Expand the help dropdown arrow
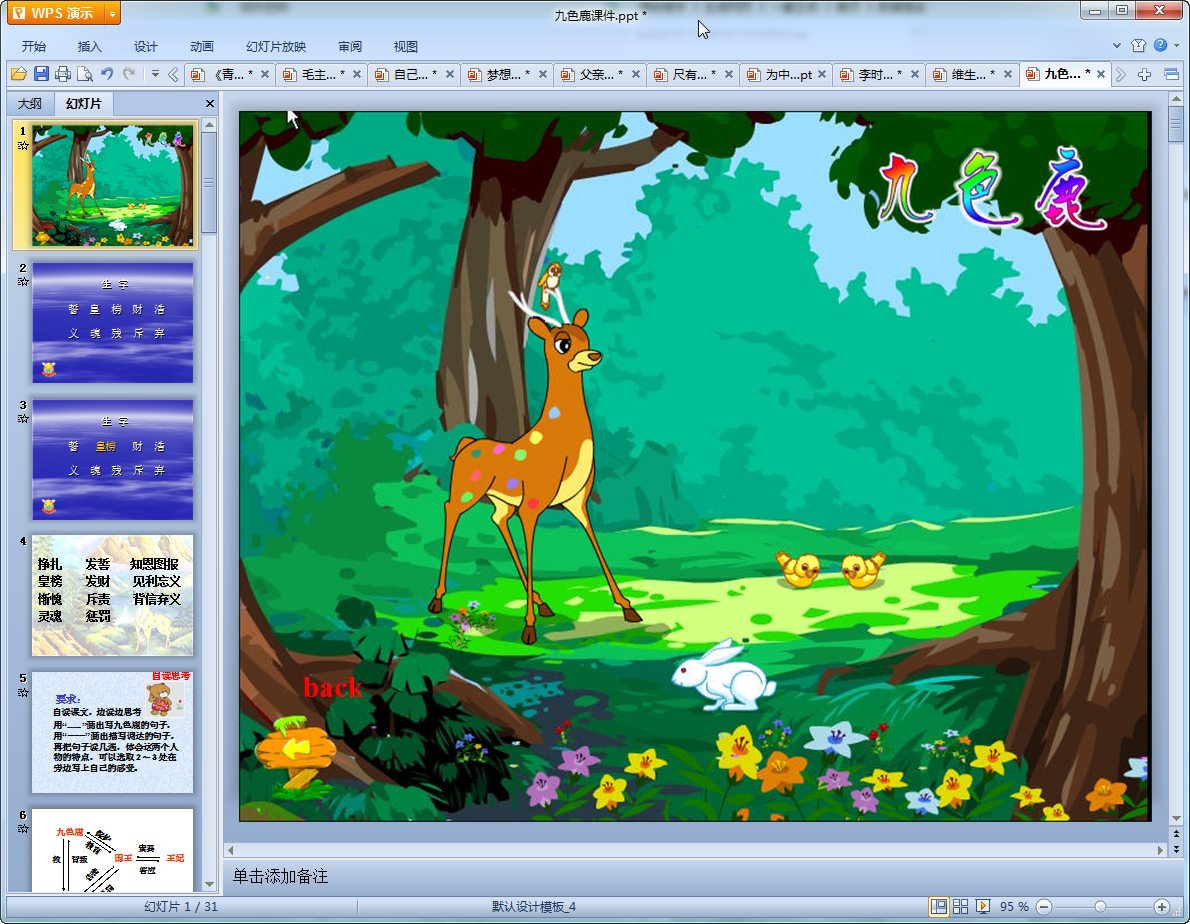 (x=1177, y=46)
